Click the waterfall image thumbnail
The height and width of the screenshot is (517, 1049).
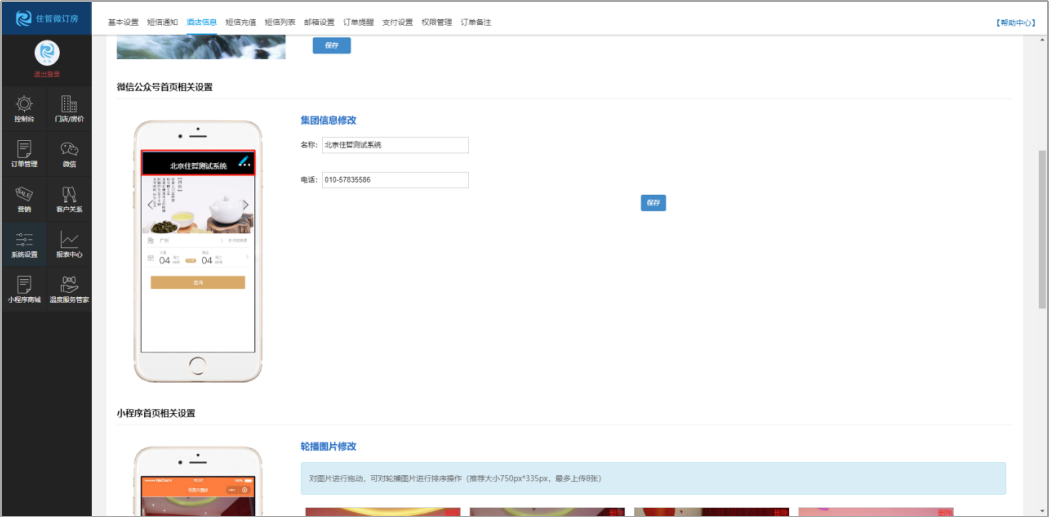201,48
